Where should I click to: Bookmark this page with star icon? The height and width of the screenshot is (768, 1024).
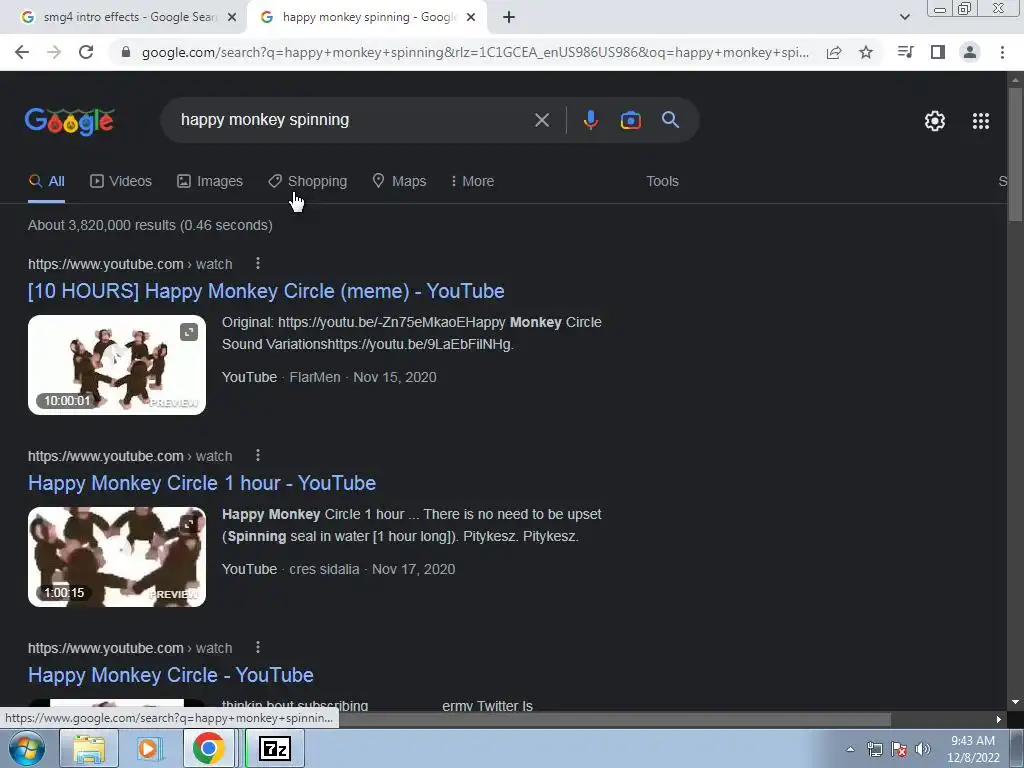point(866,52)
